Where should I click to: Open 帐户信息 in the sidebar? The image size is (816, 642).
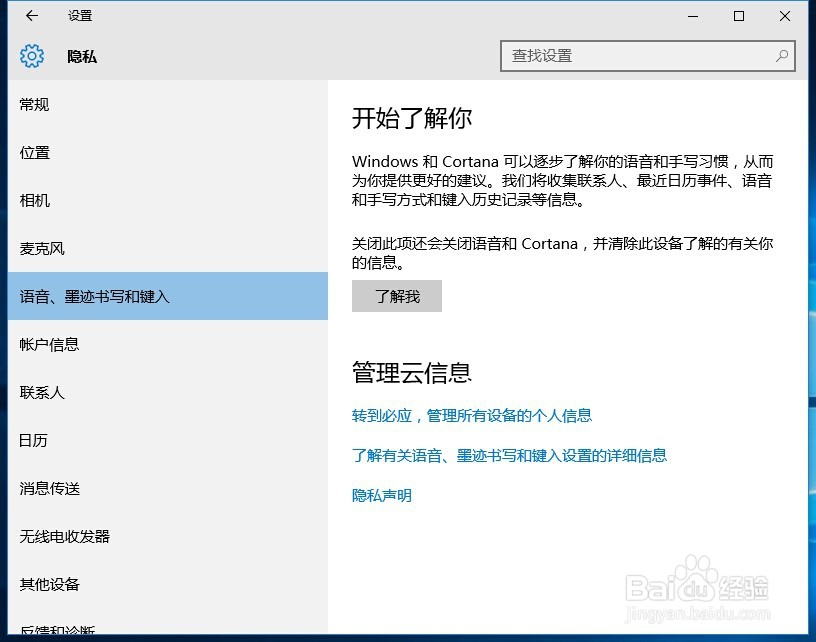[168, 344]
